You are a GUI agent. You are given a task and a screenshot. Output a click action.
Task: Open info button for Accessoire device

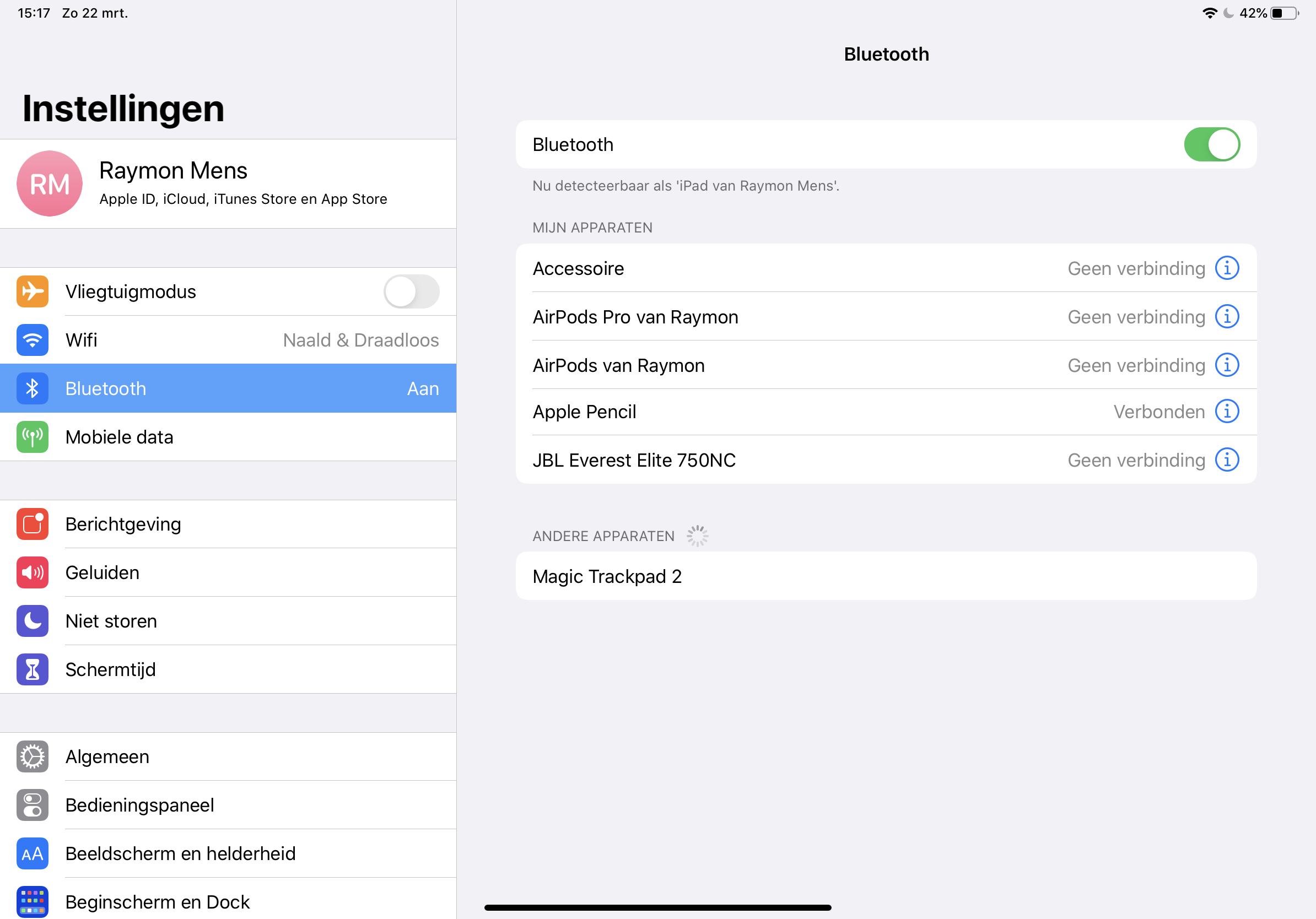pos(1227,268)
